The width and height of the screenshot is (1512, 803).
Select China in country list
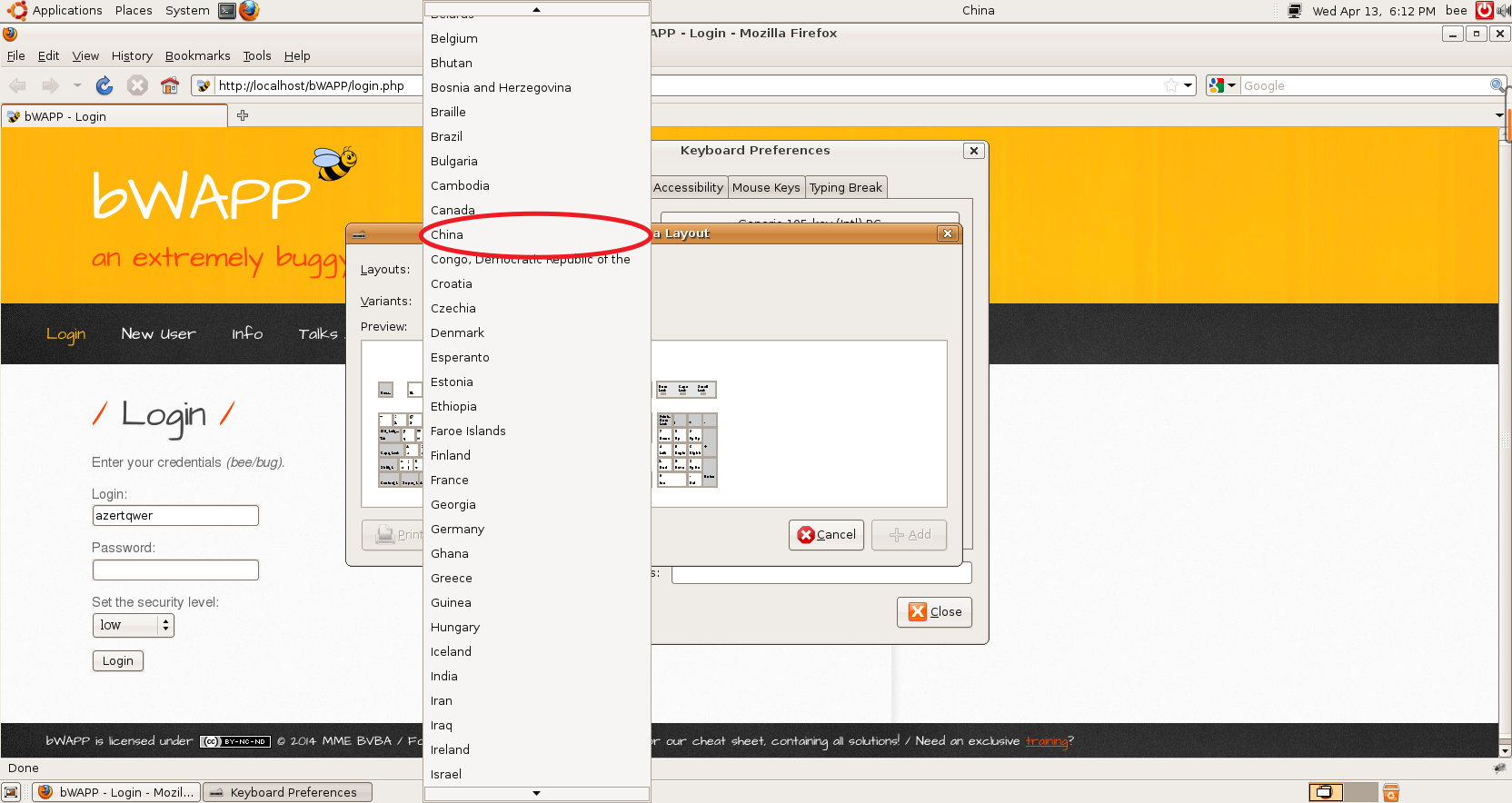tap(536, 234)
